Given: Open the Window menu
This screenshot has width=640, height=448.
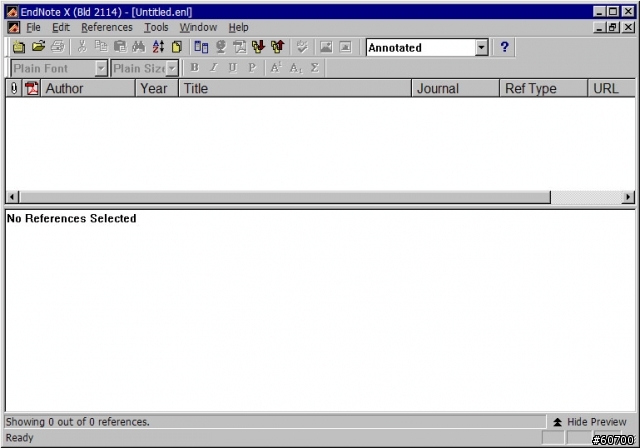Looking at the screenshot, I should coord(198,27).
